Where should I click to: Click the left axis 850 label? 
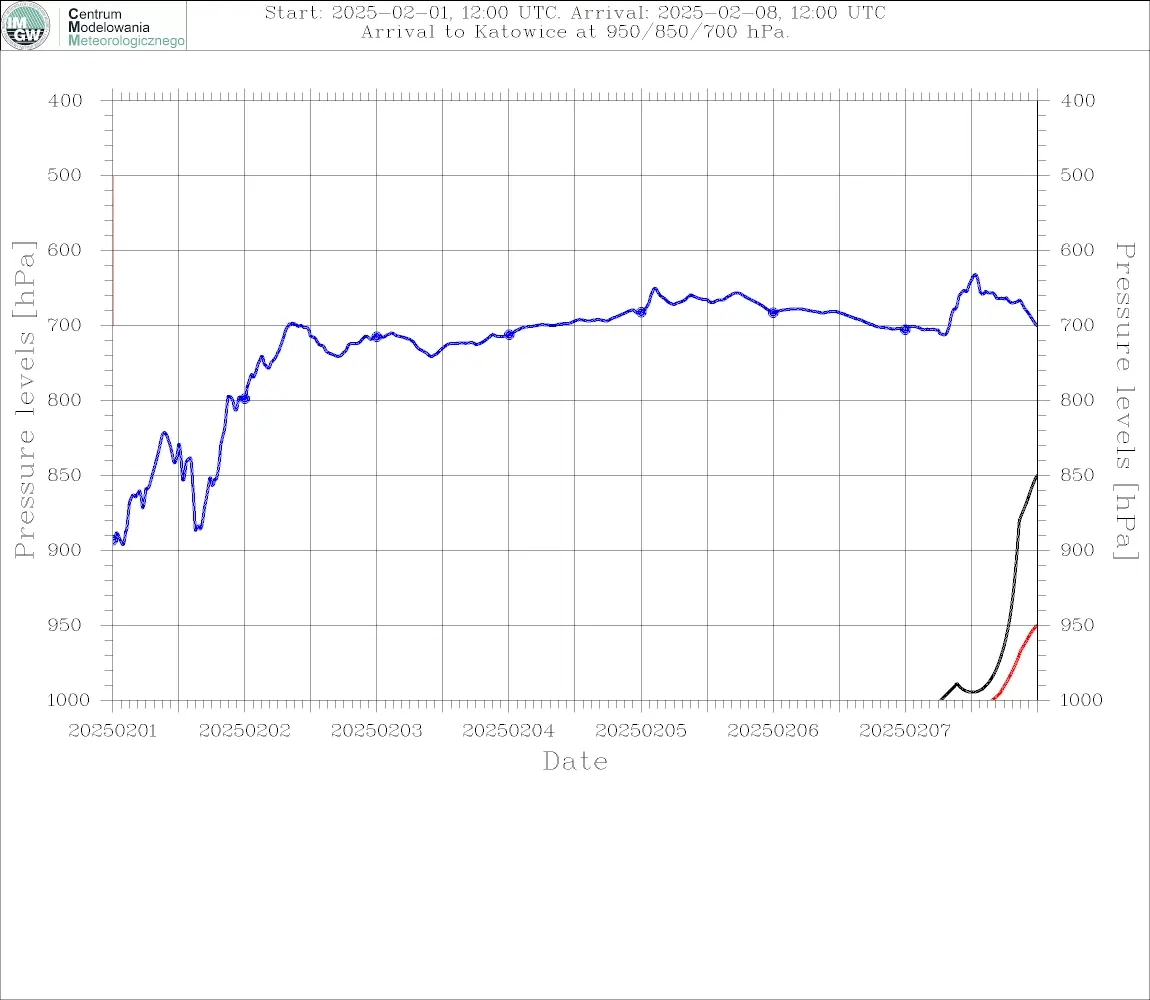[65, 475]
